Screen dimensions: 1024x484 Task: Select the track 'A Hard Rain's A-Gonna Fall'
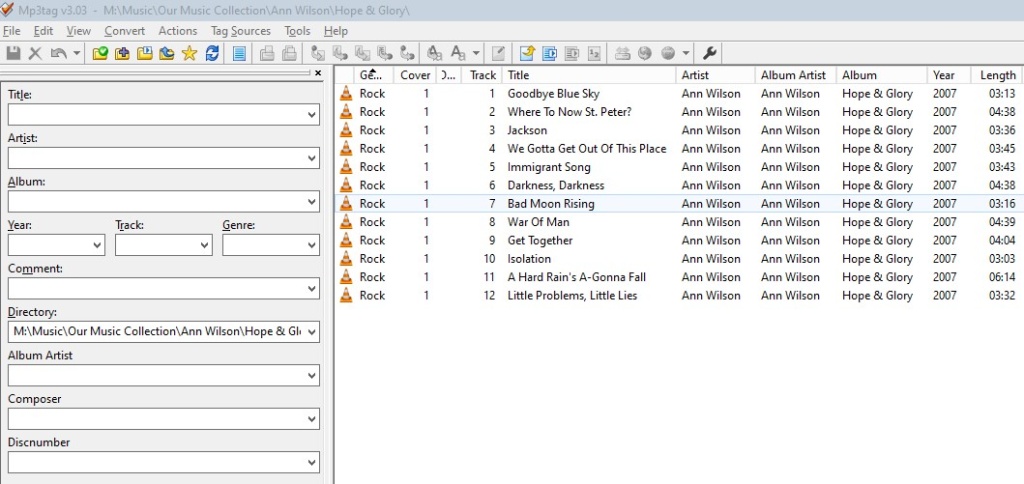pos(577,277)
